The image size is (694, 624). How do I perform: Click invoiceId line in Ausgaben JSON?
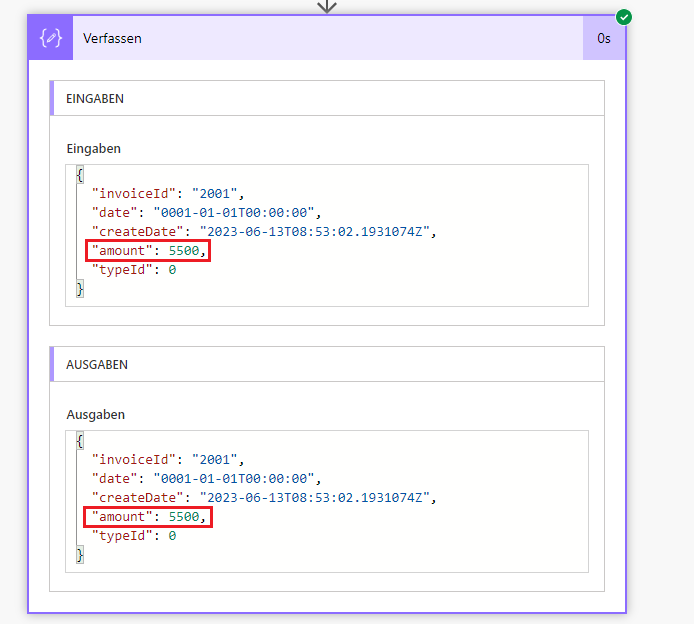[x=168, y=460]
